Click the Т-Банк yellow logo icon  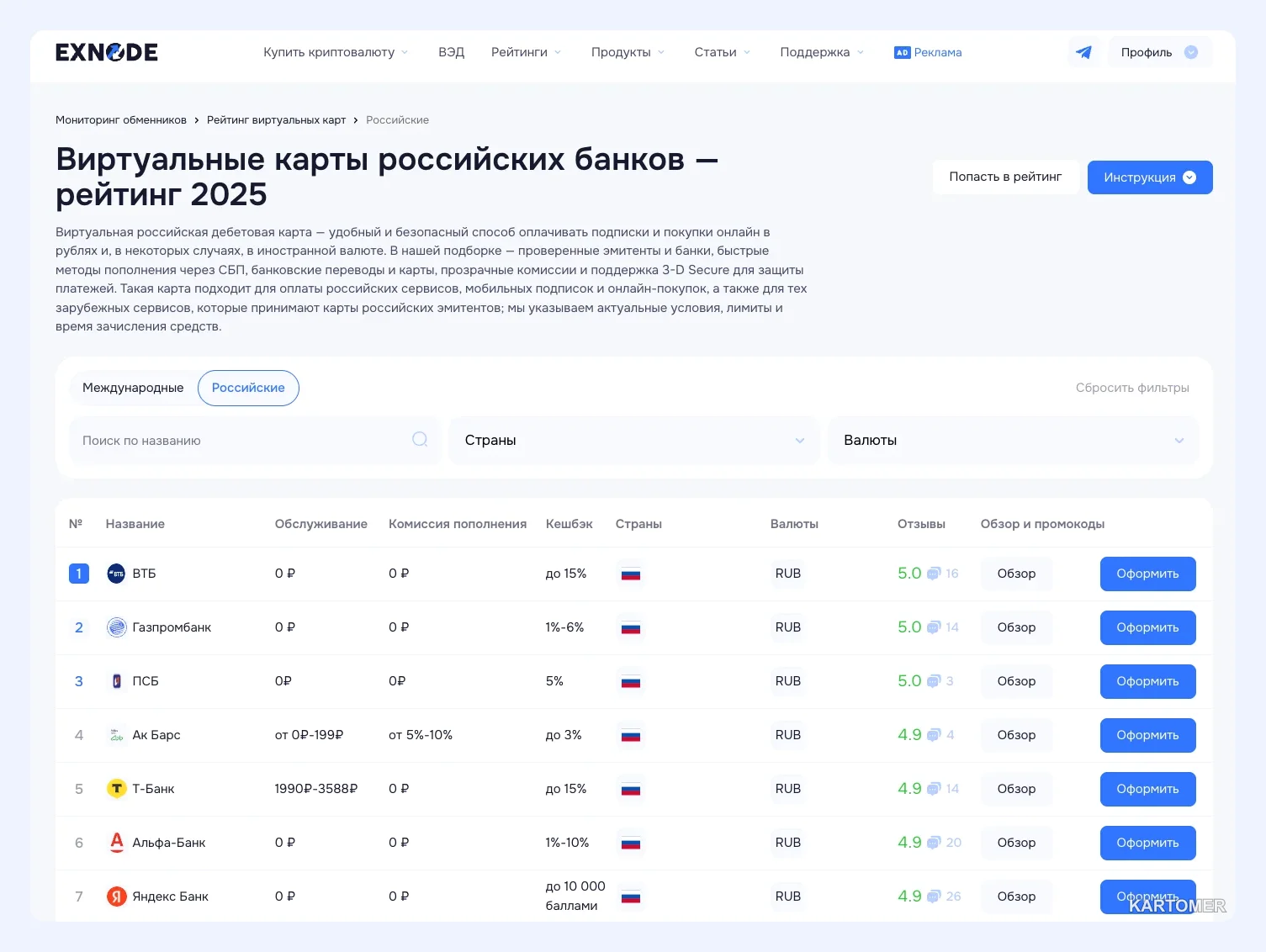[x=116, y=789]
